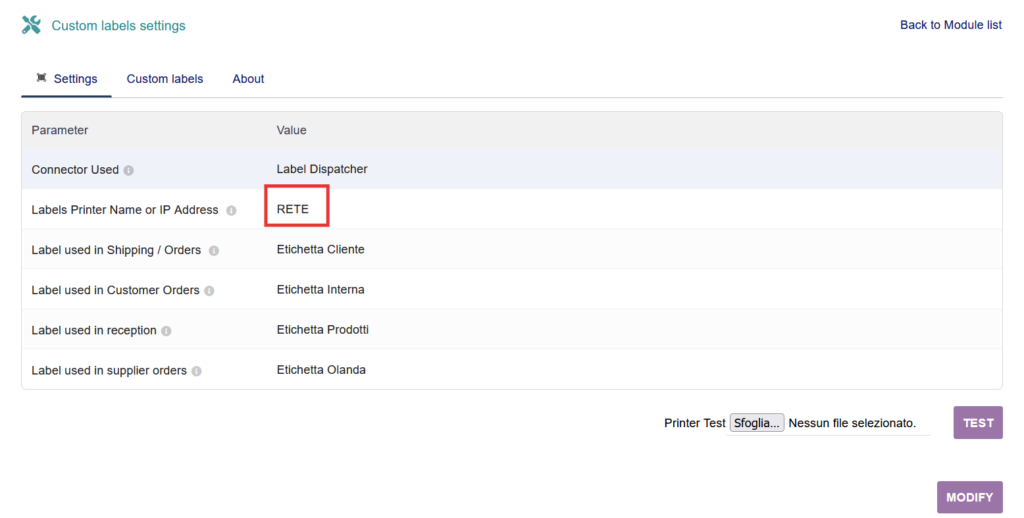Click the Etichetta Interna value
The image size is (1024, 518).
[x=320, y=290]
